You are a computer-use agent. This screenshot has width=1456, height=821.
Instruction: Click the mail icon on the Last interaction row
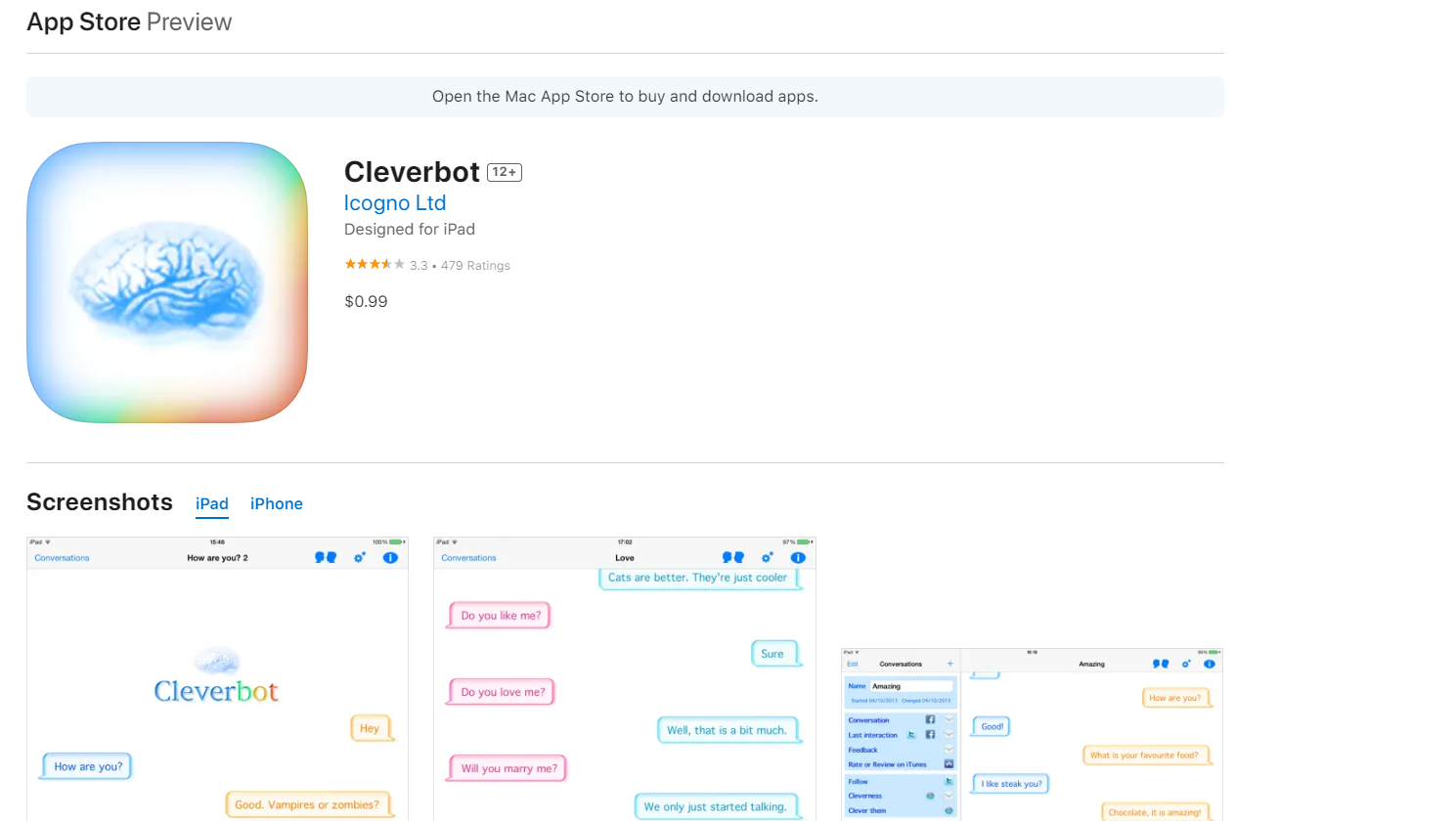(x=949, y=734)
